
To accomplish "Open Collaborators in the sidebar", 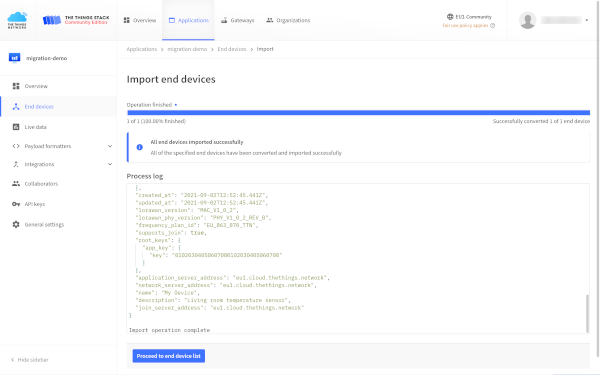I will [x=59, y=184].
